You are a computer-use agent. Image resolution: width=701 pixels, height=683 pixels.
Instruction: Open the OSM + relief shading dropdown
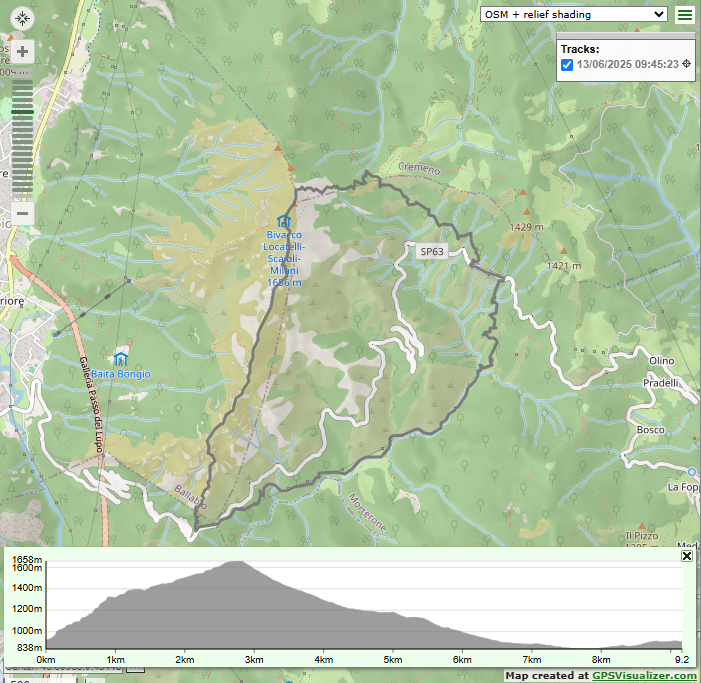click(x=574, y=14)
